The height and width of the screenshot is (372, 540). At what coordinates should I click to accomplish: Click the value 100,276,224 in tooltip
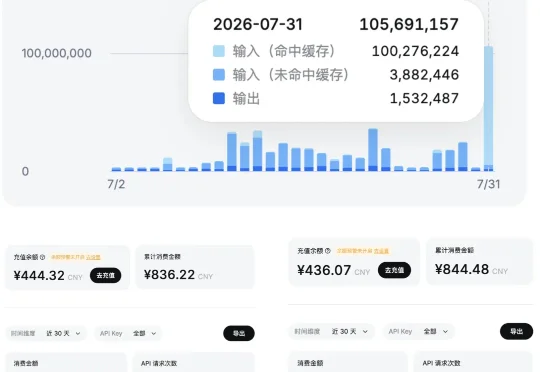point(415,51)
